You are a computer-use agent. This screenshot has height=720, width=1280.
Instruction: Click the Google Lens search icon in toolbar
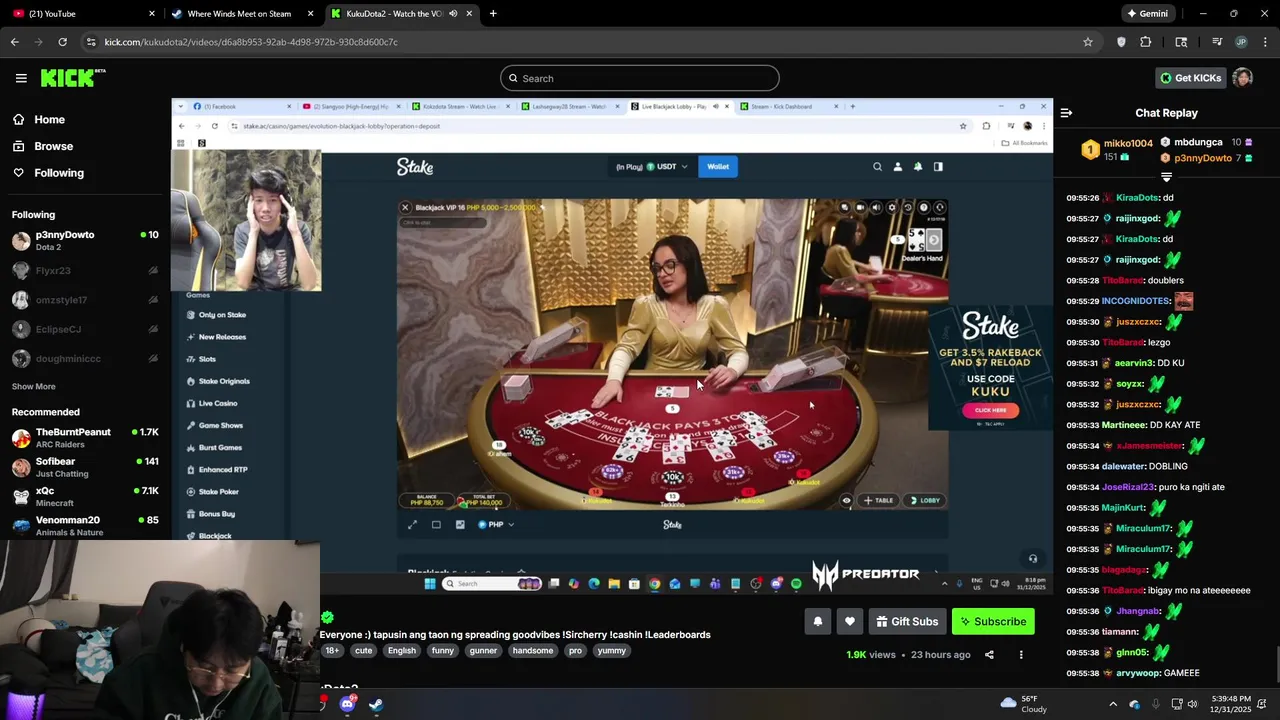tap(1181, 42)
